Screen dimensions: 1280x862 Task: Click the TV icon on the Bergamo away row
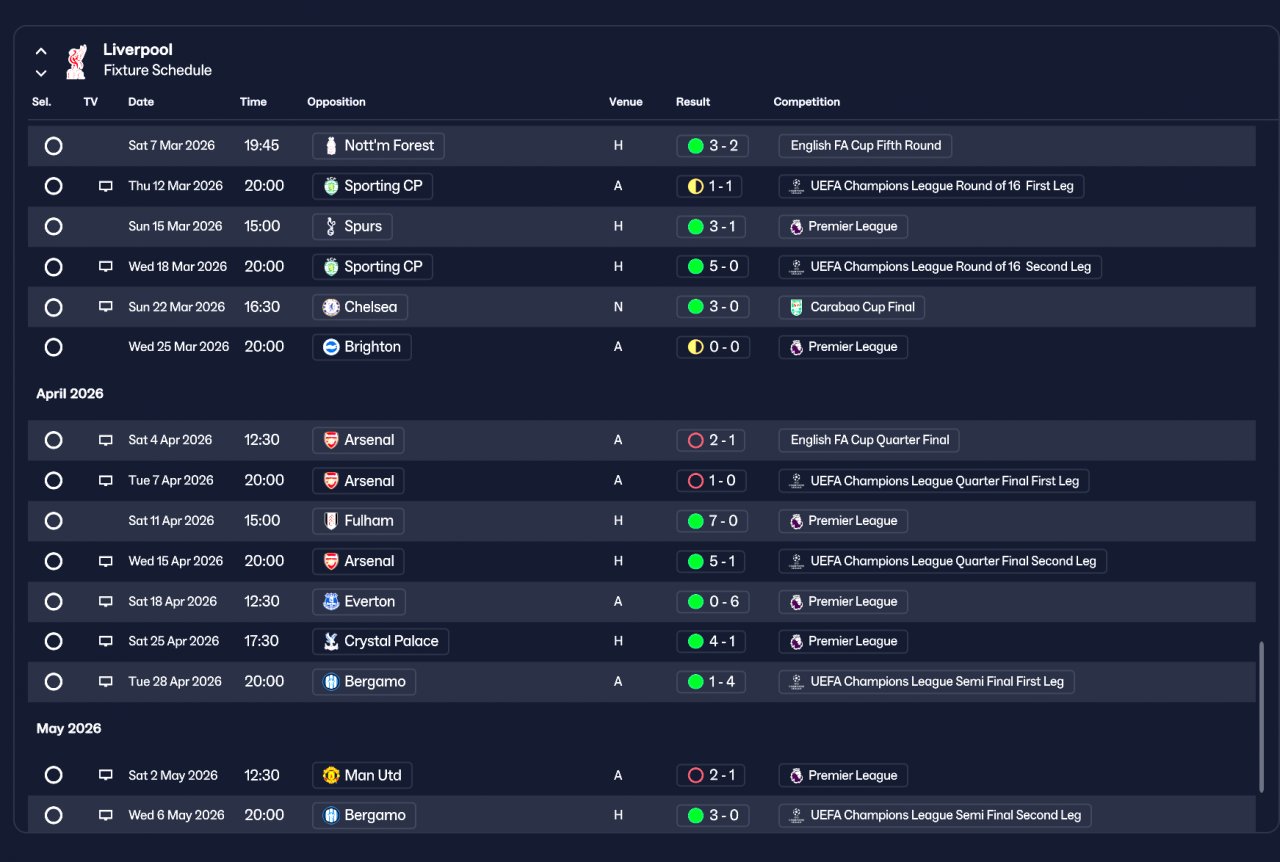coord(105,682)
